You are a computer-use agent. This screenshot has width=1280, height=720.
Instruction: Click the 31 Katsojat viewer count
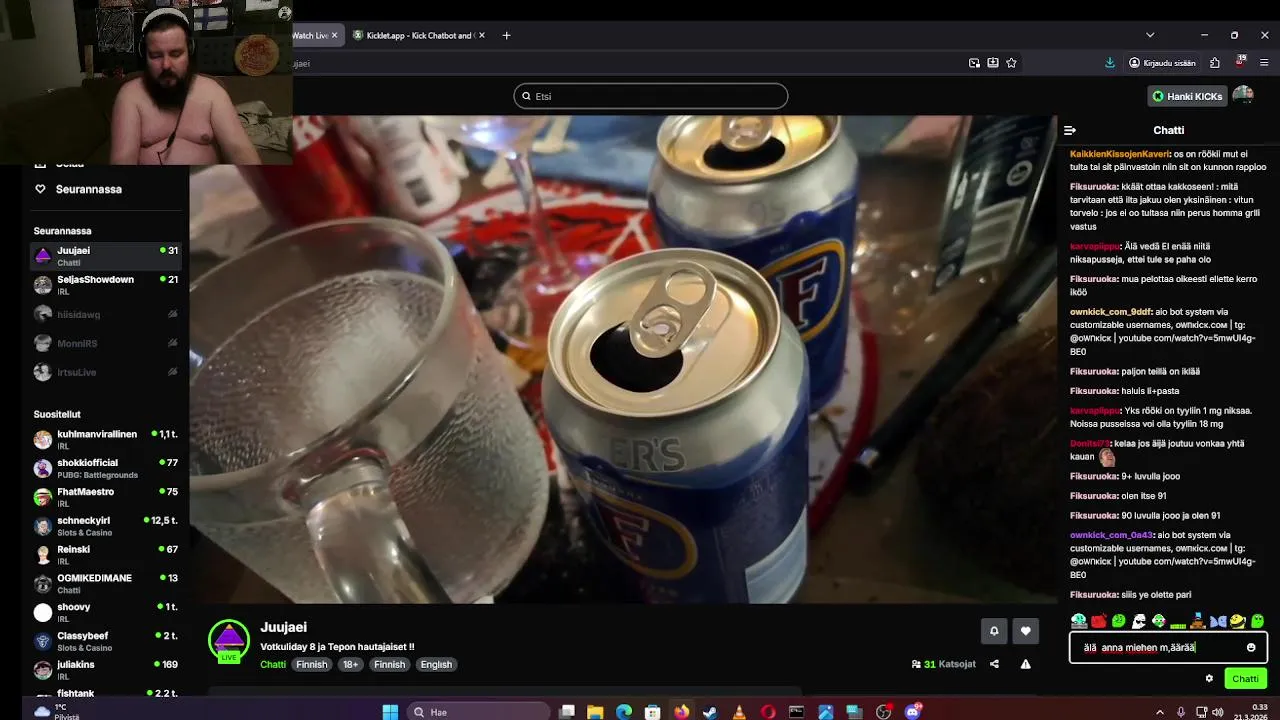pyautogui.click(x=943, y=664)
